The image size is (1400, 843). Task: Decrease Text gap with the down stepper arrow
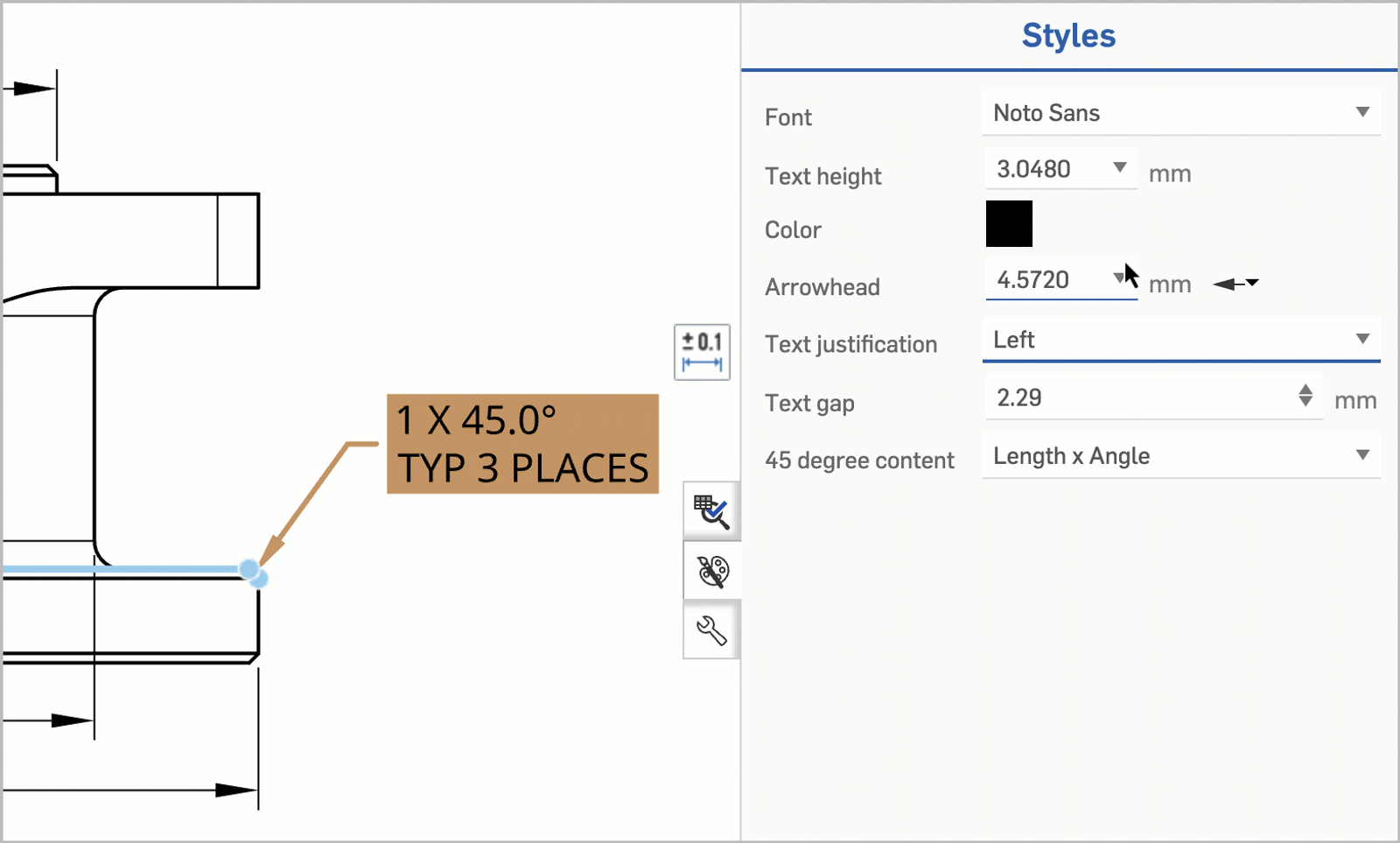point(1305,403)
